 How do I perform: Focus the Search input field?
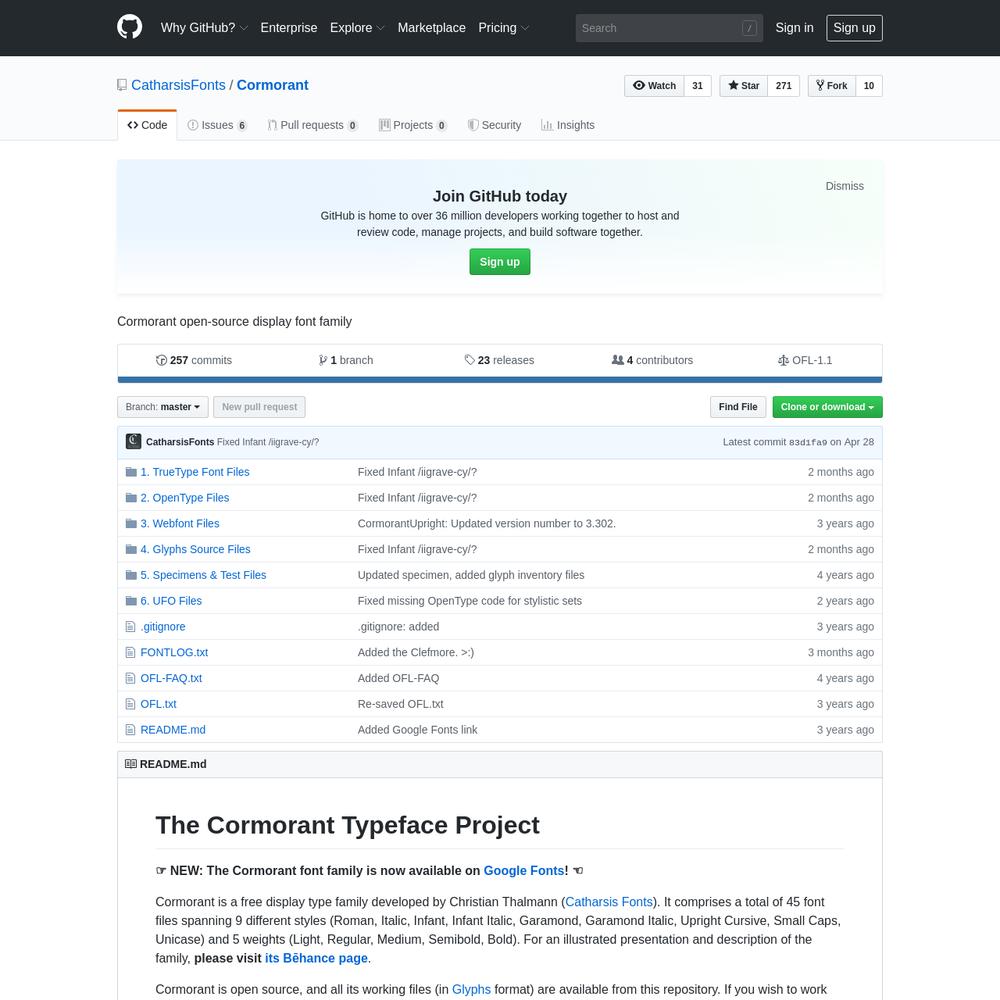point(669,28)
